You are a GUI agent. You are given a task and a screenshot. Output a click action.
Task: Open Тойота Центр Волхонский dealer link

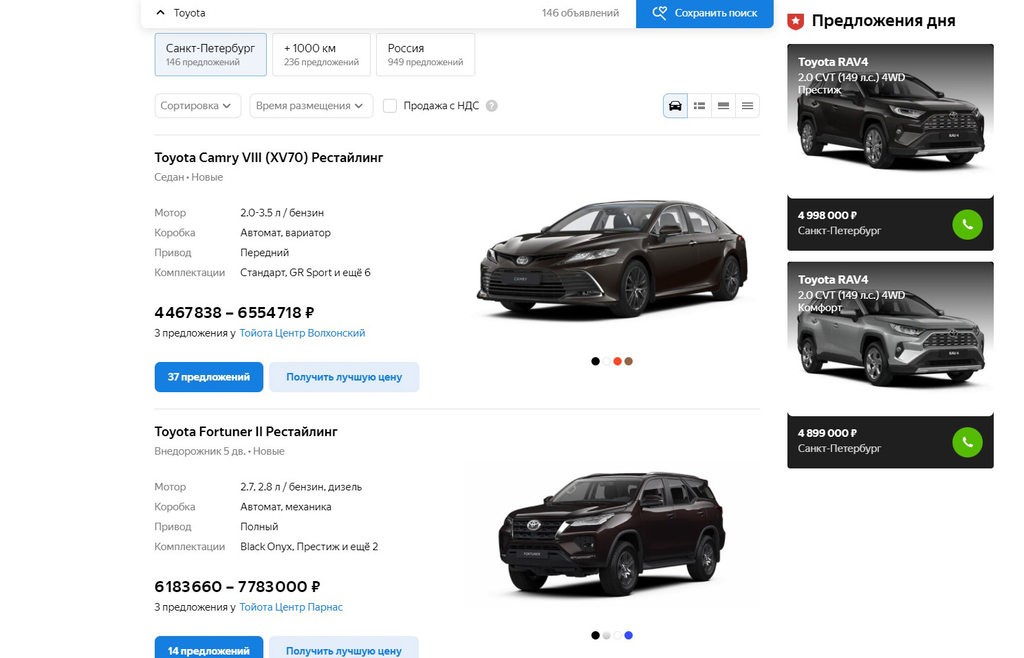(x=302, y=333)
